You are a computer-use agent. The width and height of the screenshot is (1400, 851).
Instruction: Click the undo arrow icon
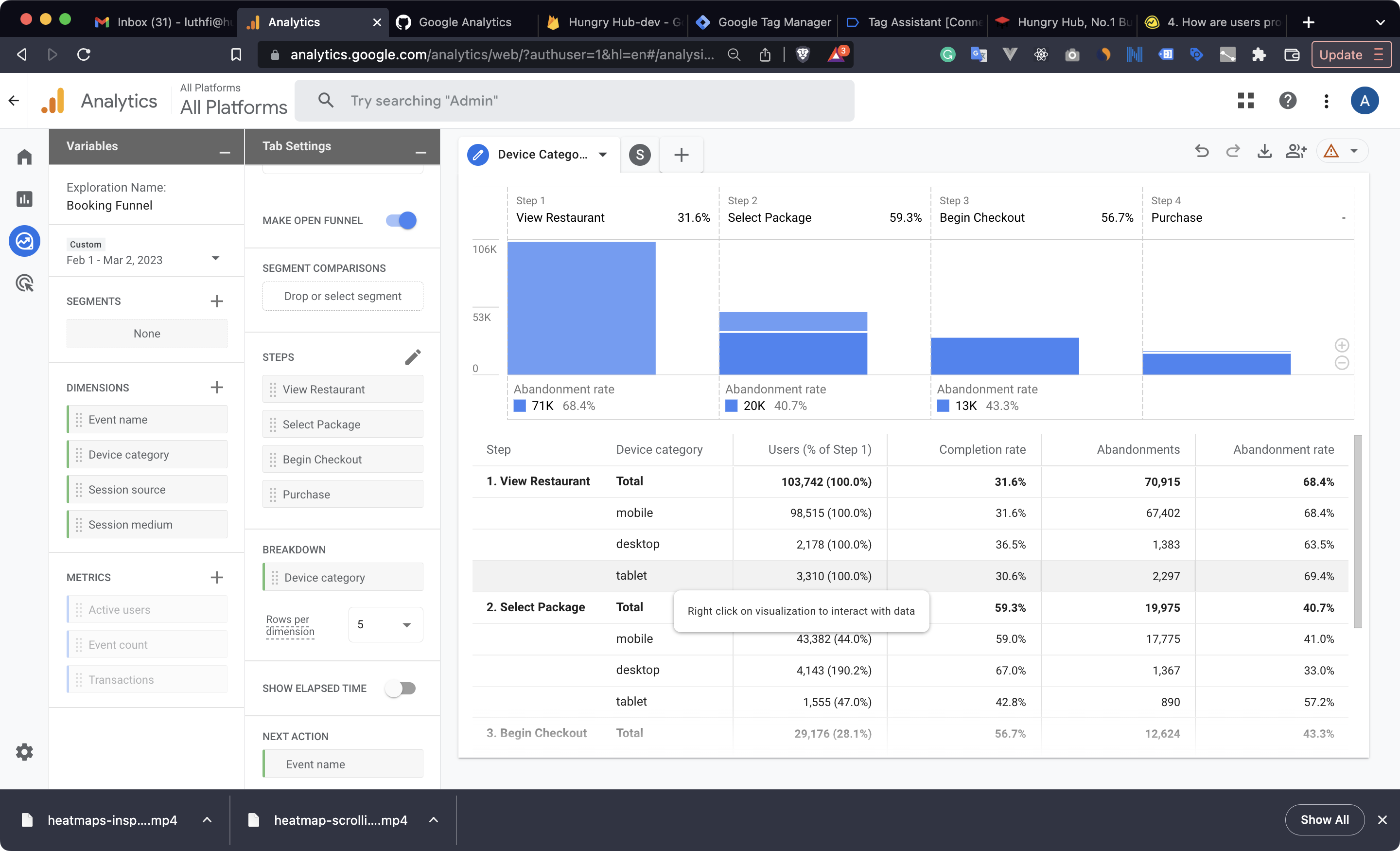[x=1201, y=151]
